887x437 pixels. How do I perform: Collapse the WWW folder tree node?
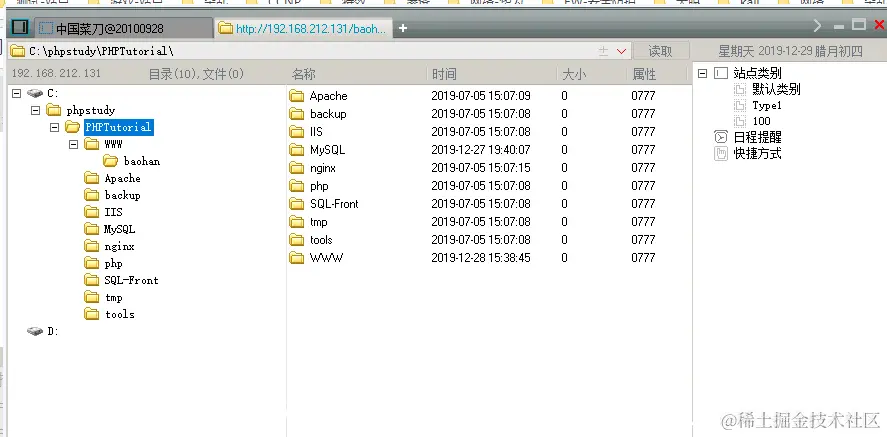(x=73, y=144)
